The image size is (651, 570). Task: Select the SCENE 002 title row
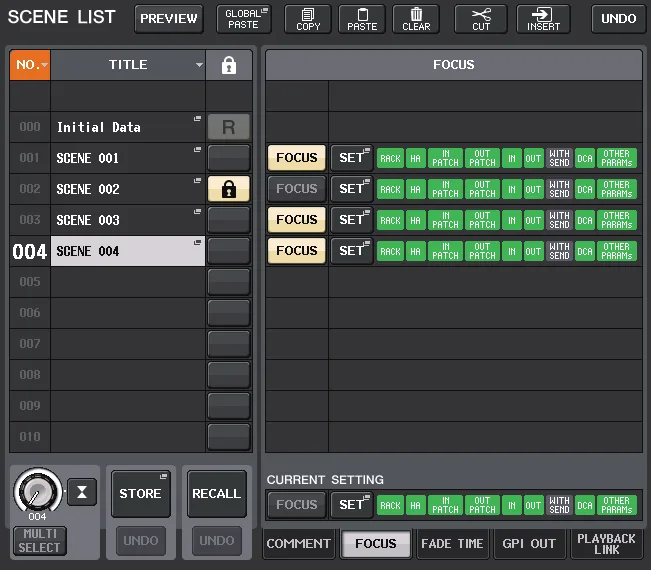pyautogui.click(x=128, y=189)
